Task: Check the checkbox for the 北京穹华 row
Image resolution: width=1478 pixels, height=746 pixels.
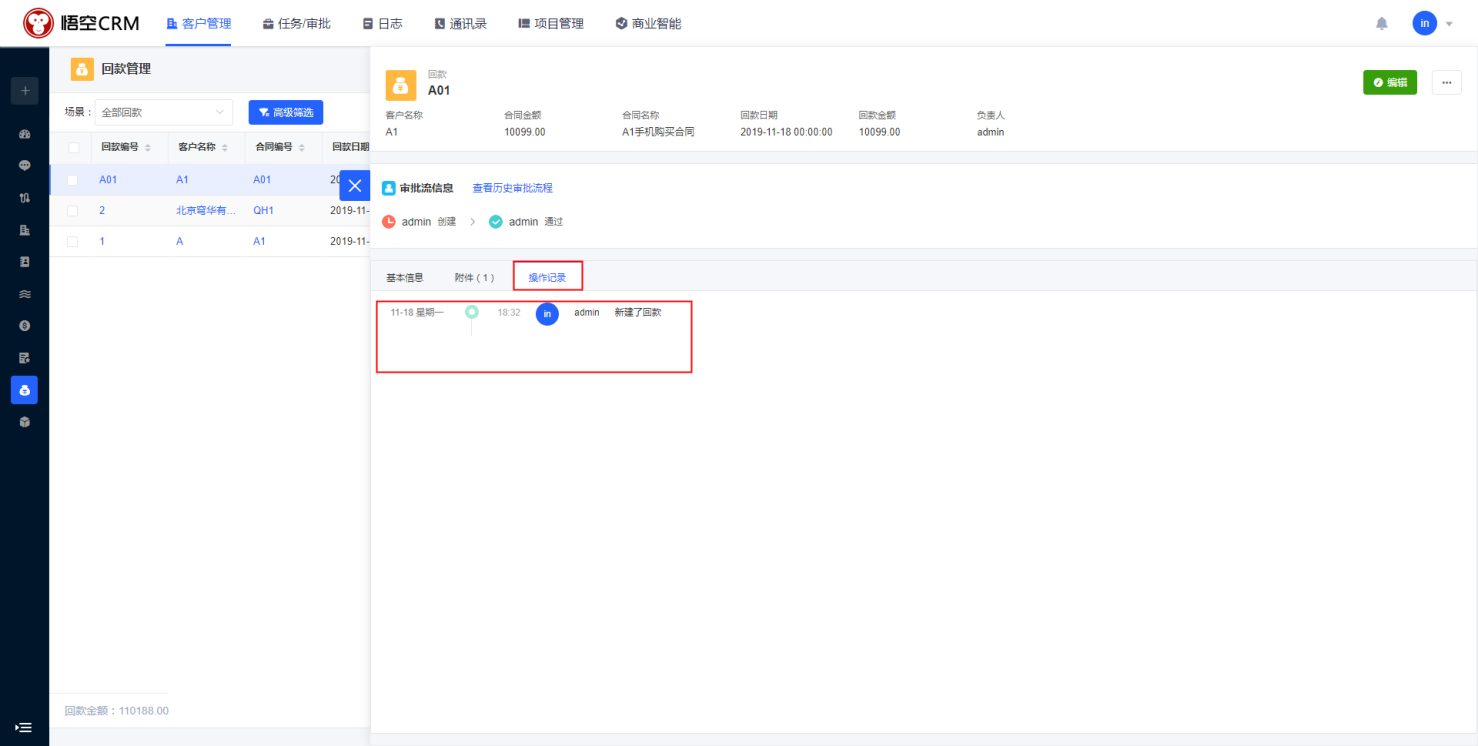Action: point(72,211)
